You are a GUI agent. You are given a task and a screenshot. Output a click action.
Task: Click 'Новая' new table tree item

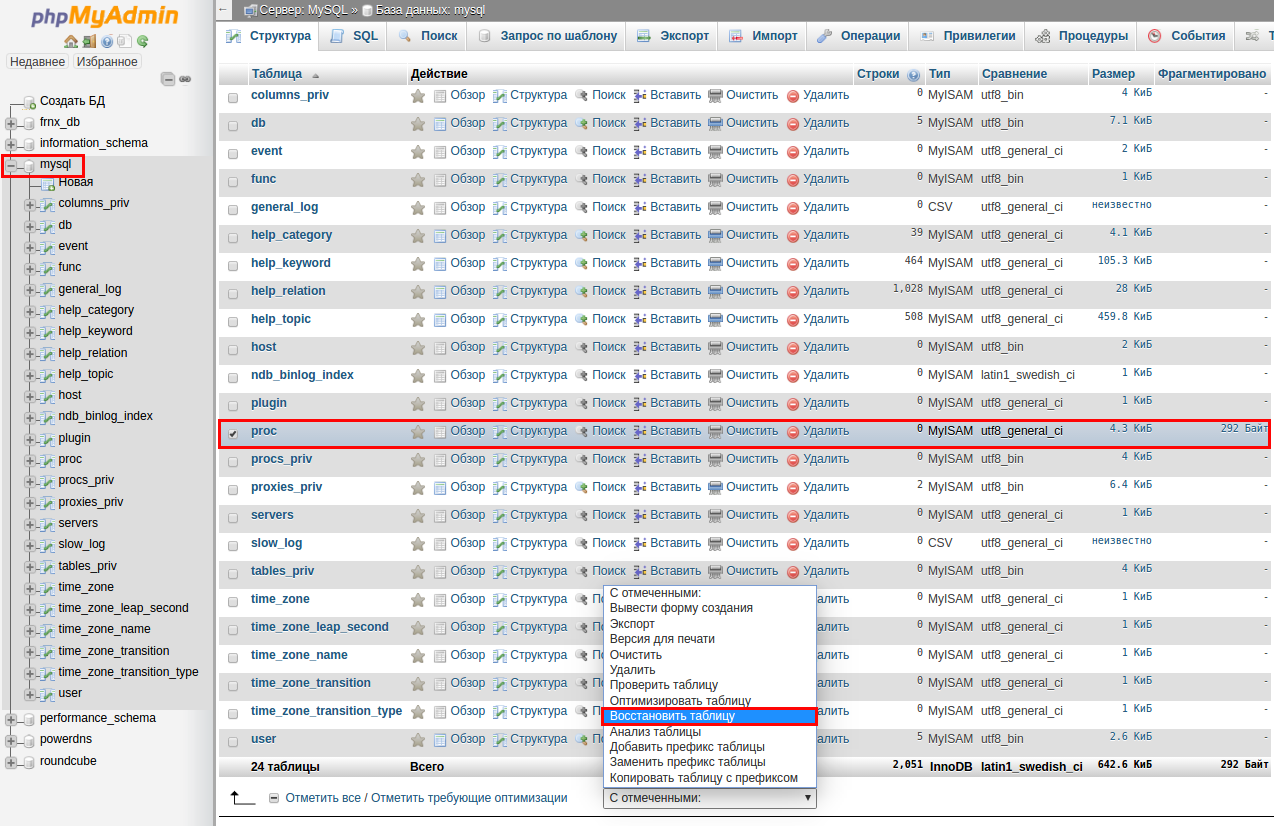tap(76, 182)
